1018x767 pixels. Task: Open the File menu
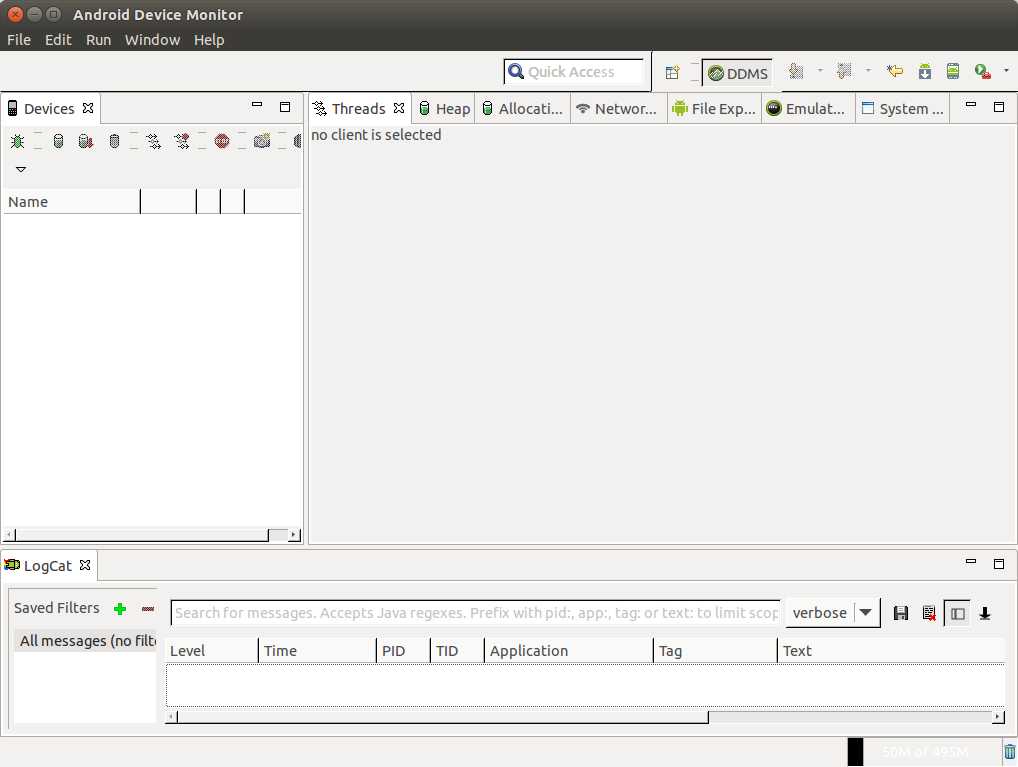click(x=19, y=40)
